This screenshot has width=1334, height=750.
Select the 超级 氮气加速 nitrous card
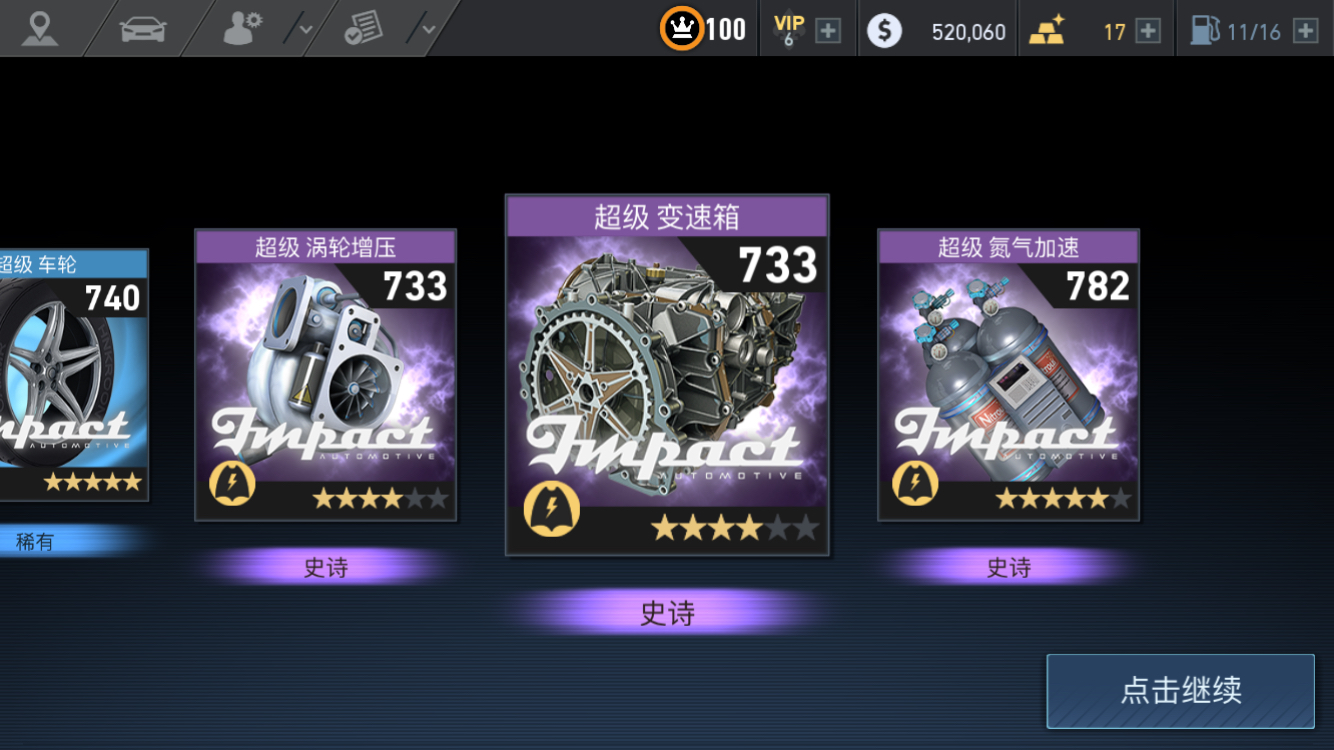pyautogui.click(x=1008, y=375)
